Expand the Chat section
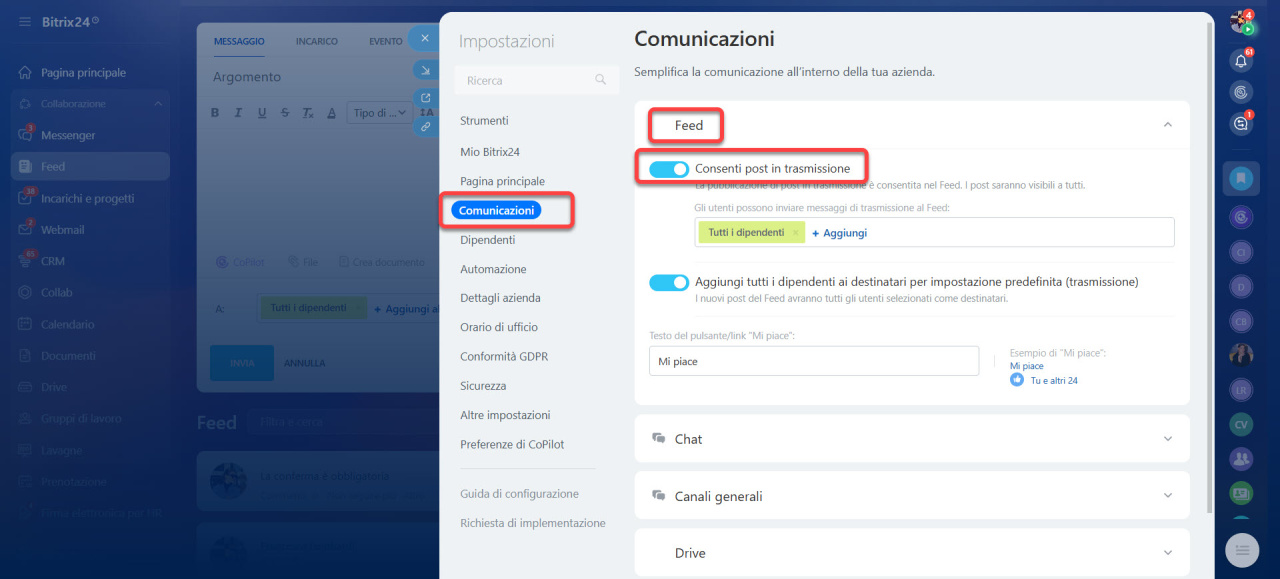 (1167, 439)
